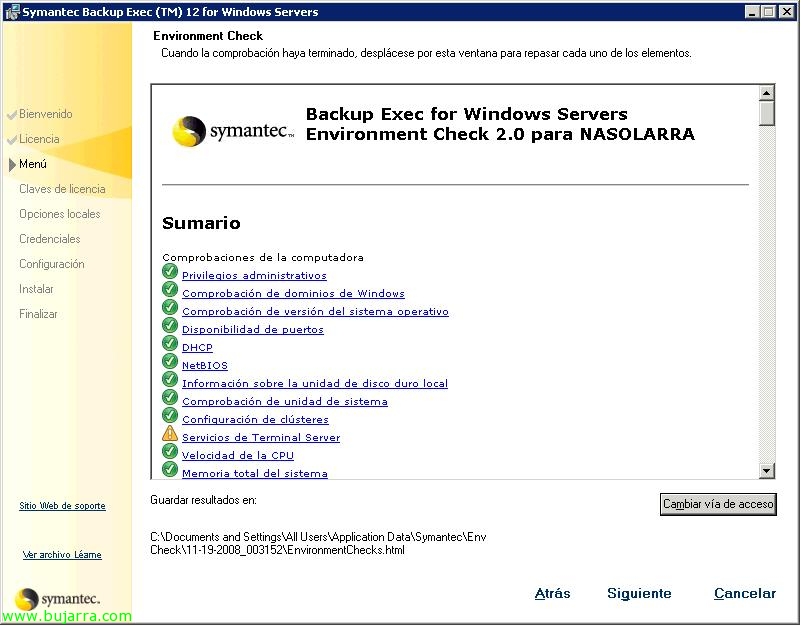The width and height of the screenshot is (801, 626).
Task: Click Cambiar vía de acceso button
Action: coord(718,504)
